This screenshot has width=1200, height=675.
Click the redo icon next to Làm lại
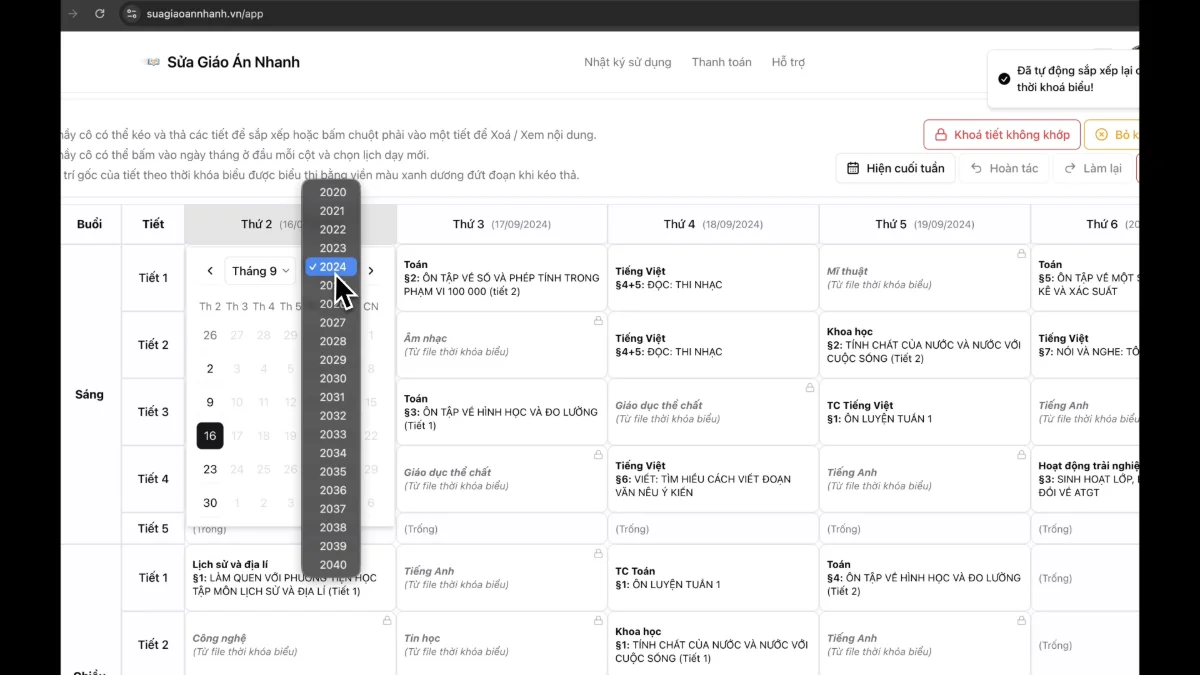click(1072, 167)
